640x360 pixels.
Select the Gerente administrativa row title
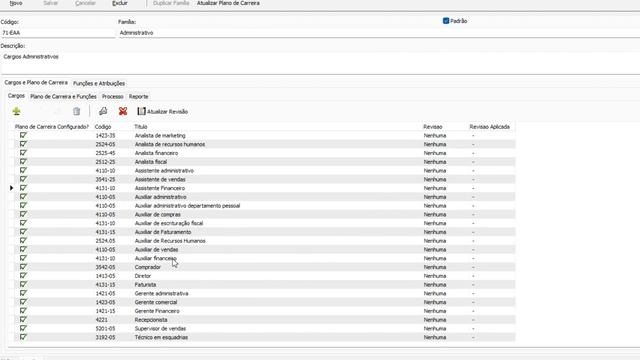161,293
